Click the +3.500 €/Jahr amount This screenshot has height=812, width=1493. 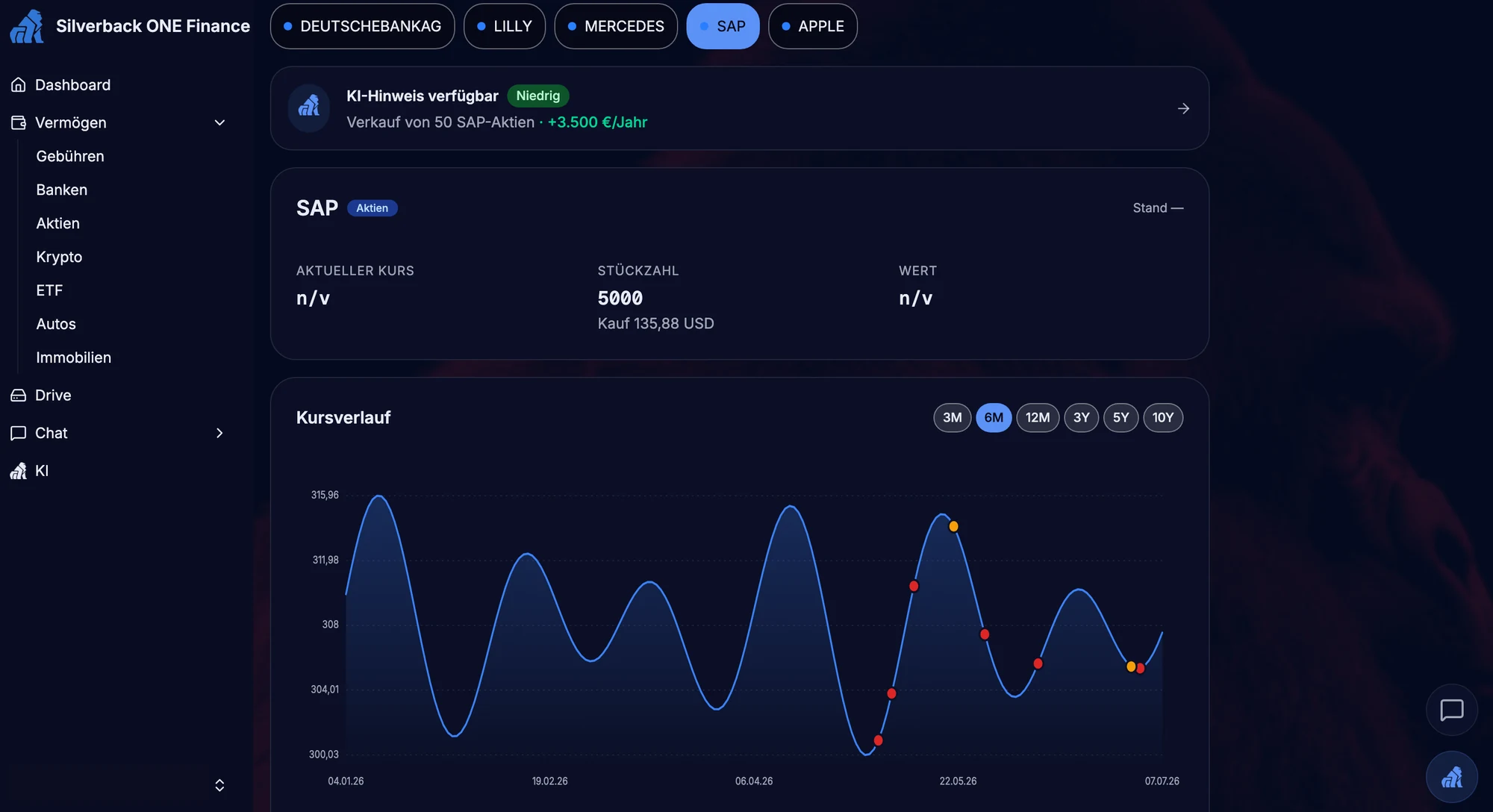[598, 122]
